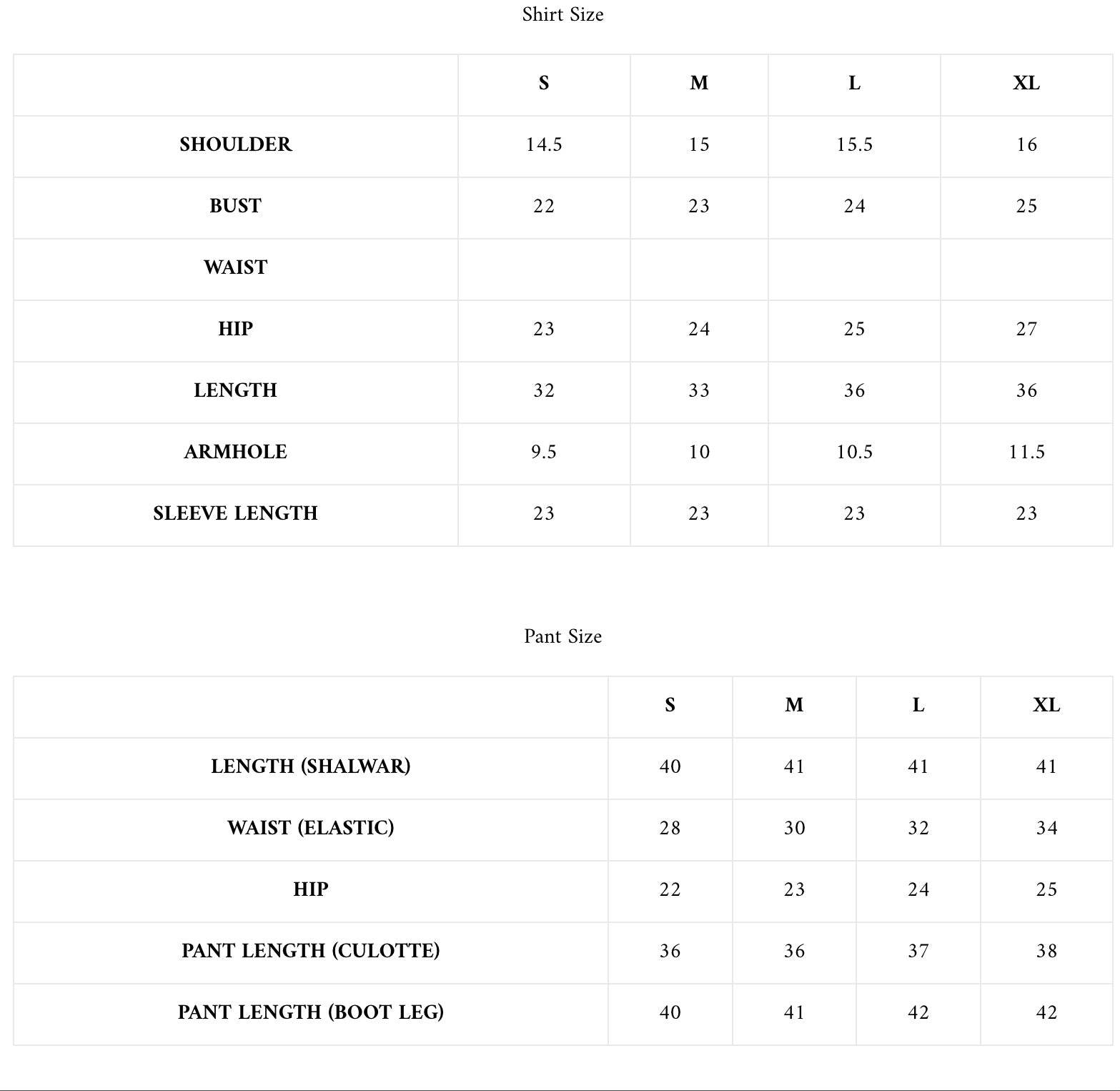The width and height of the screenshot is (1120, 1091).
Task: Click the 14.5 shoulder value for size S
Action: click(544, 144)
